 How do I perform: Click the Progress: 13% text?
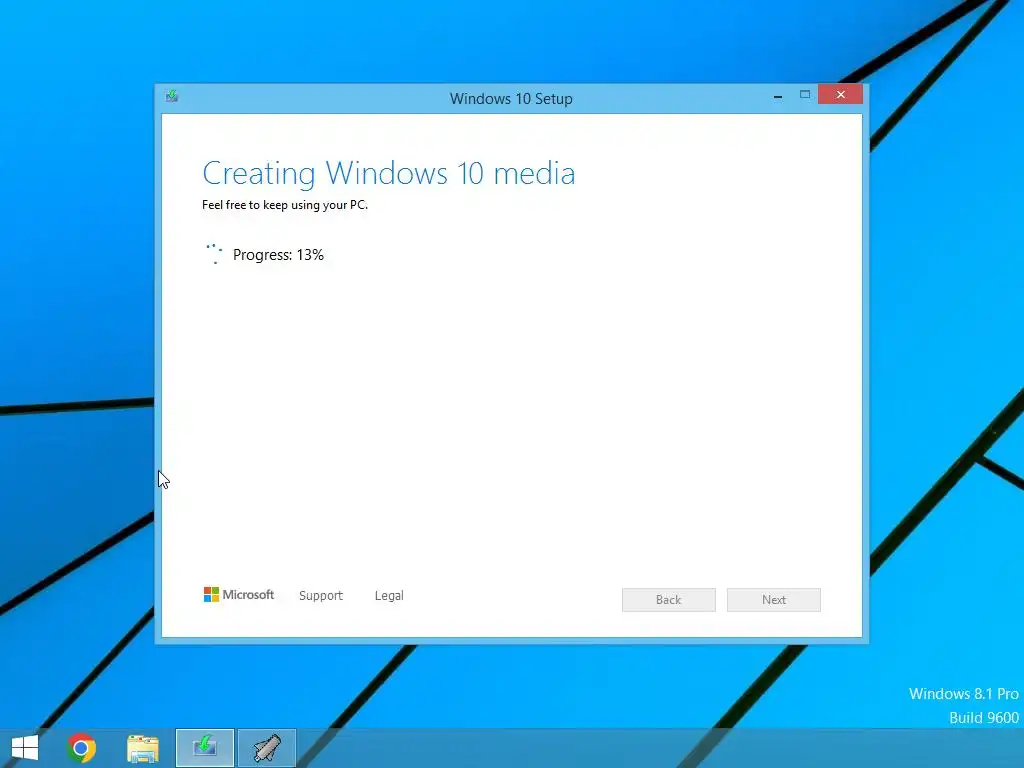[x=278, y=255]
